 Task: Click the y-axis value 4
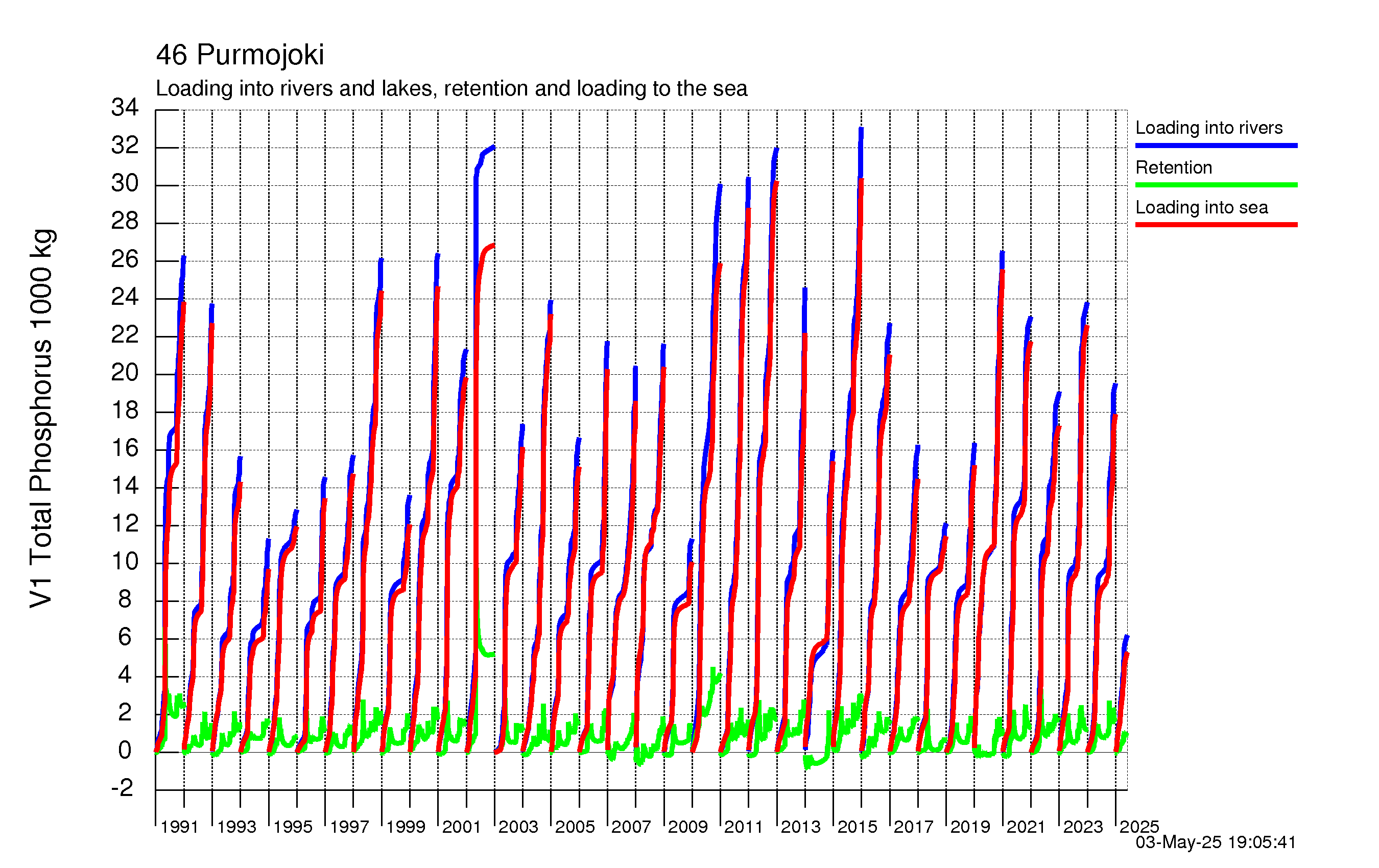(x=125, y=675)
